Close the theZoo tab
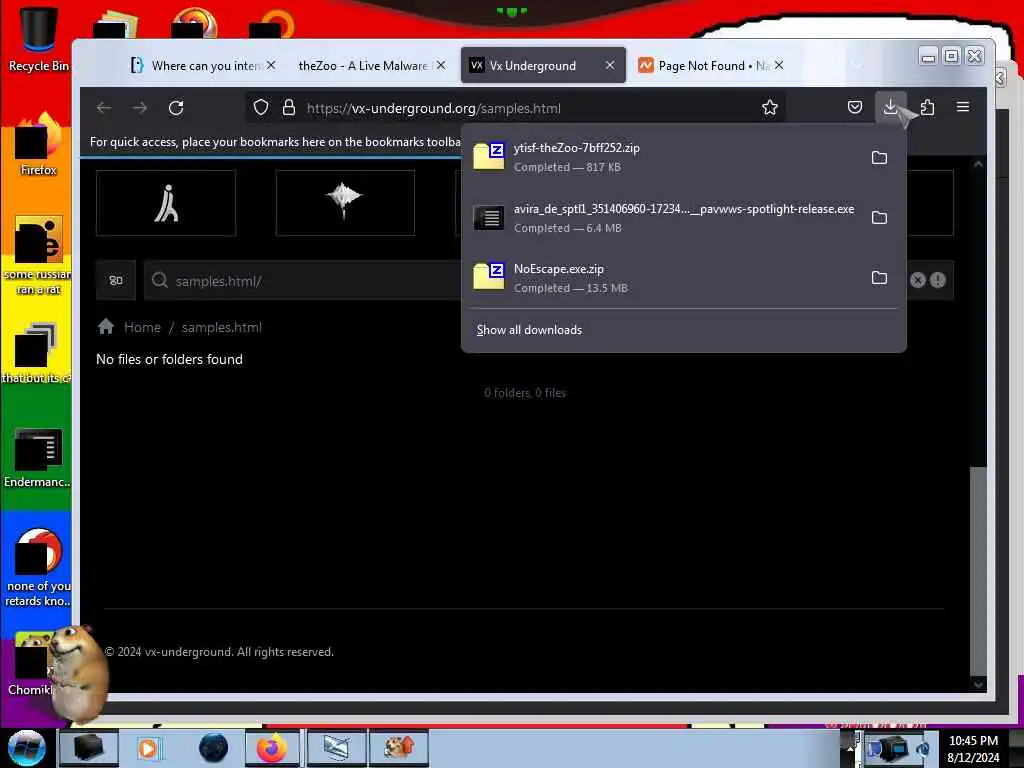 click(441, 65)
